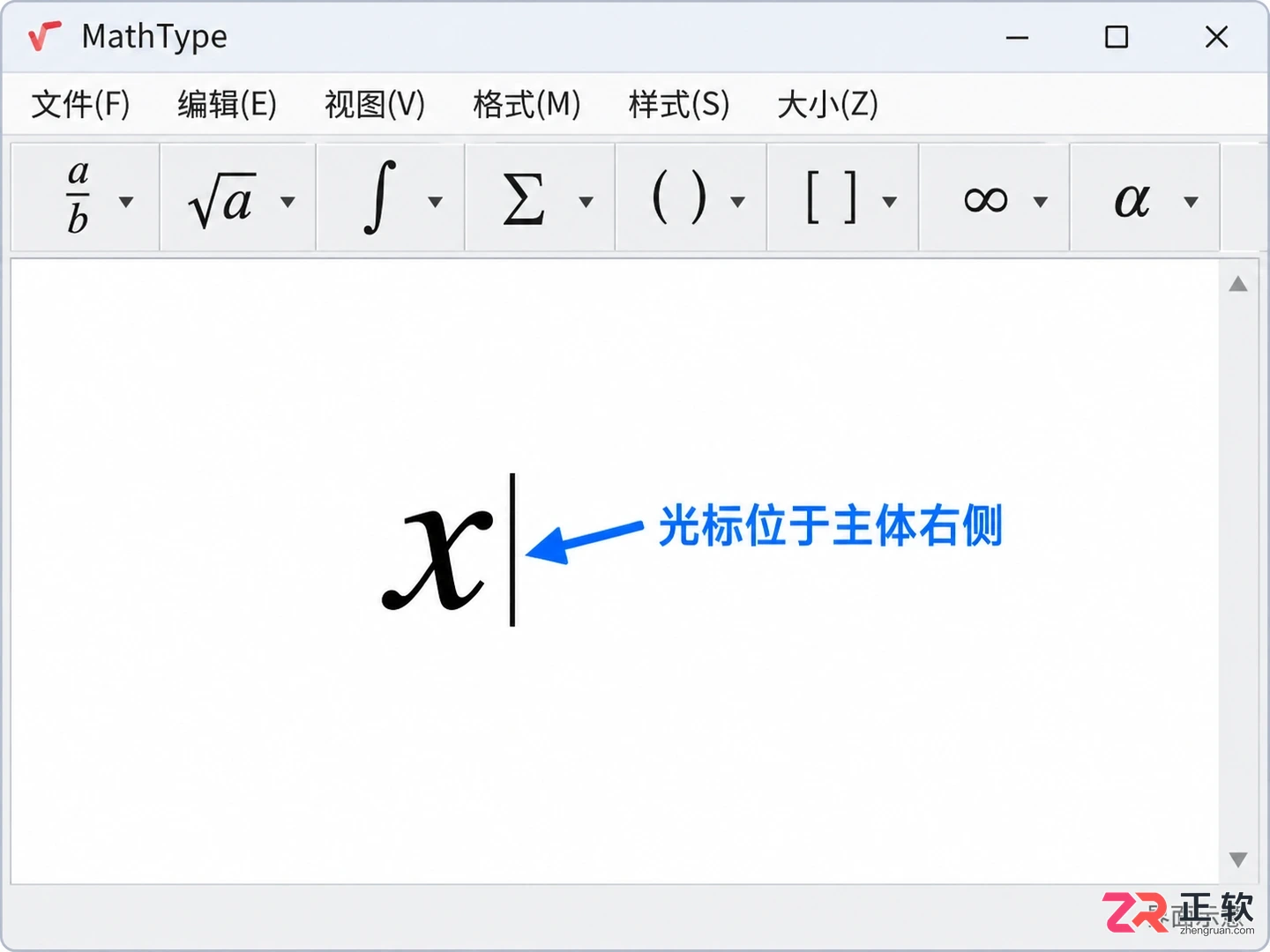Image resolution: width=1270 pixels, height=952 pixels.
Task: Insert a summation template
Action: 523,200
